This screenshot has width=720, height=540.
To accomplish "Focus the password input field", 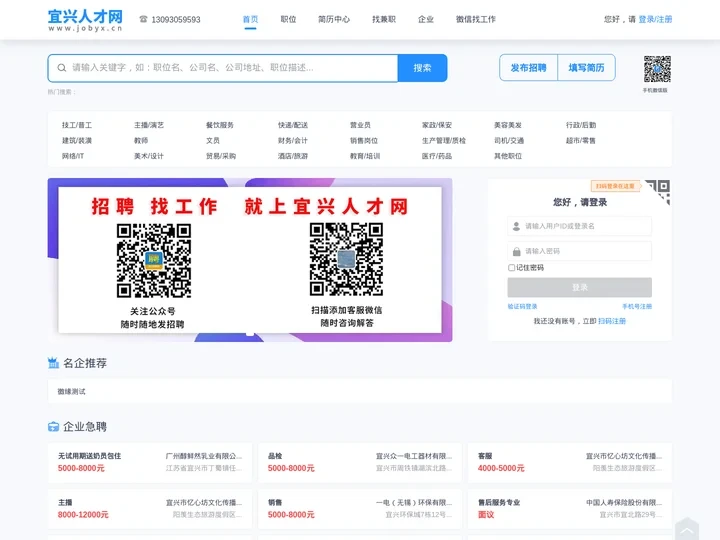I will point(579,251).
